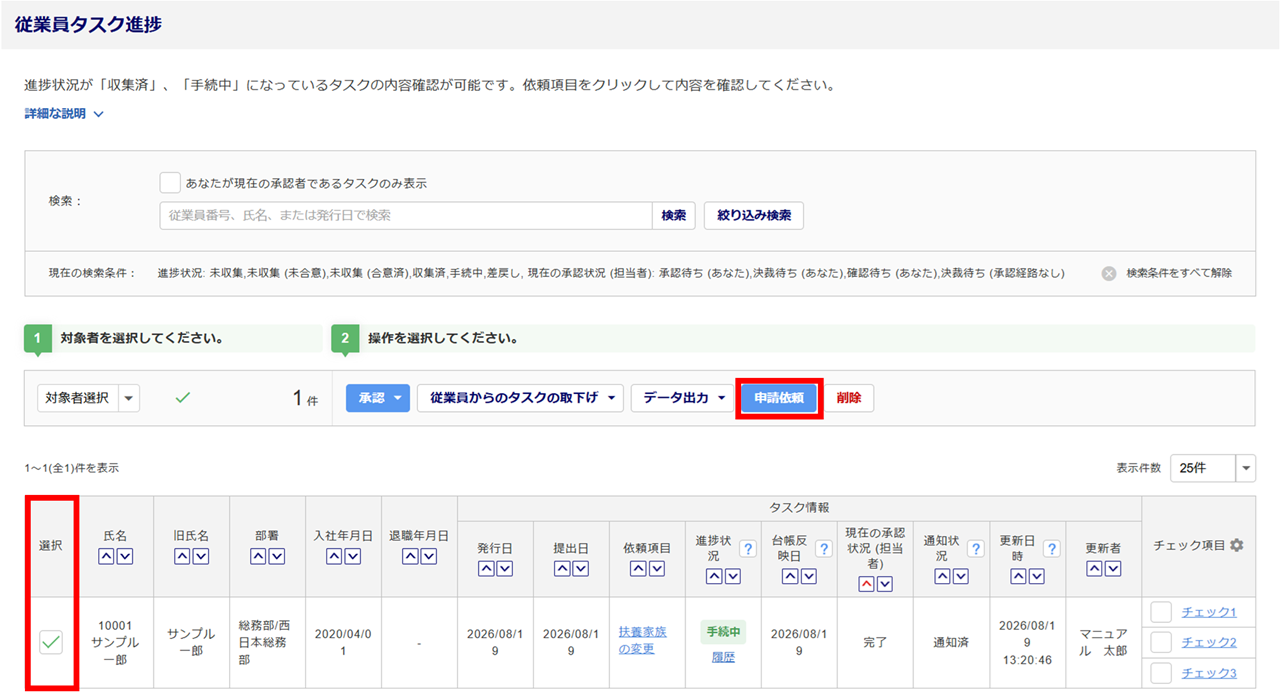Expand 詳細な説明 section
This screenshot has height=697, width=1280.
click(x=64, y=114)
